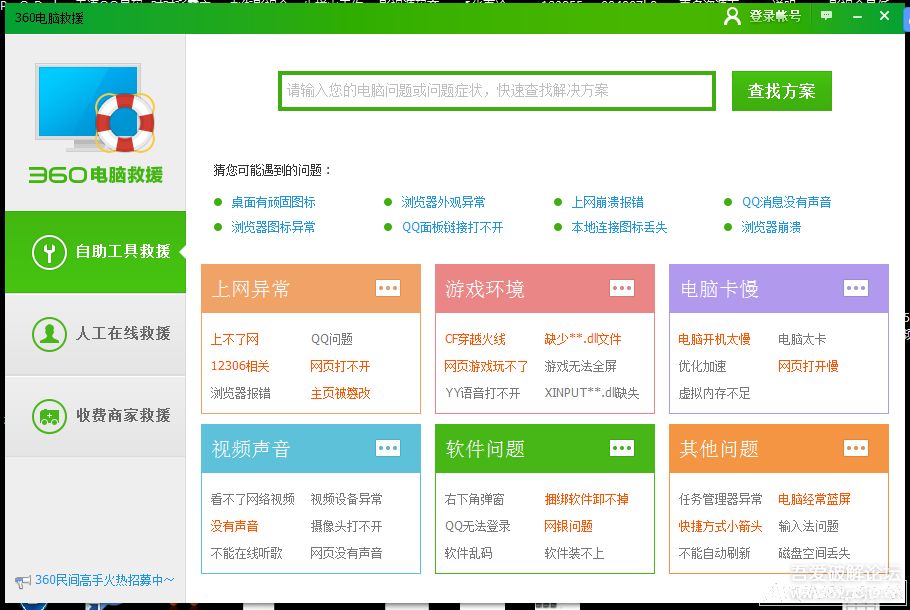Screen dimensions: 910x610
Task: Click the 查找方案 search button
Action: [781, 90]
